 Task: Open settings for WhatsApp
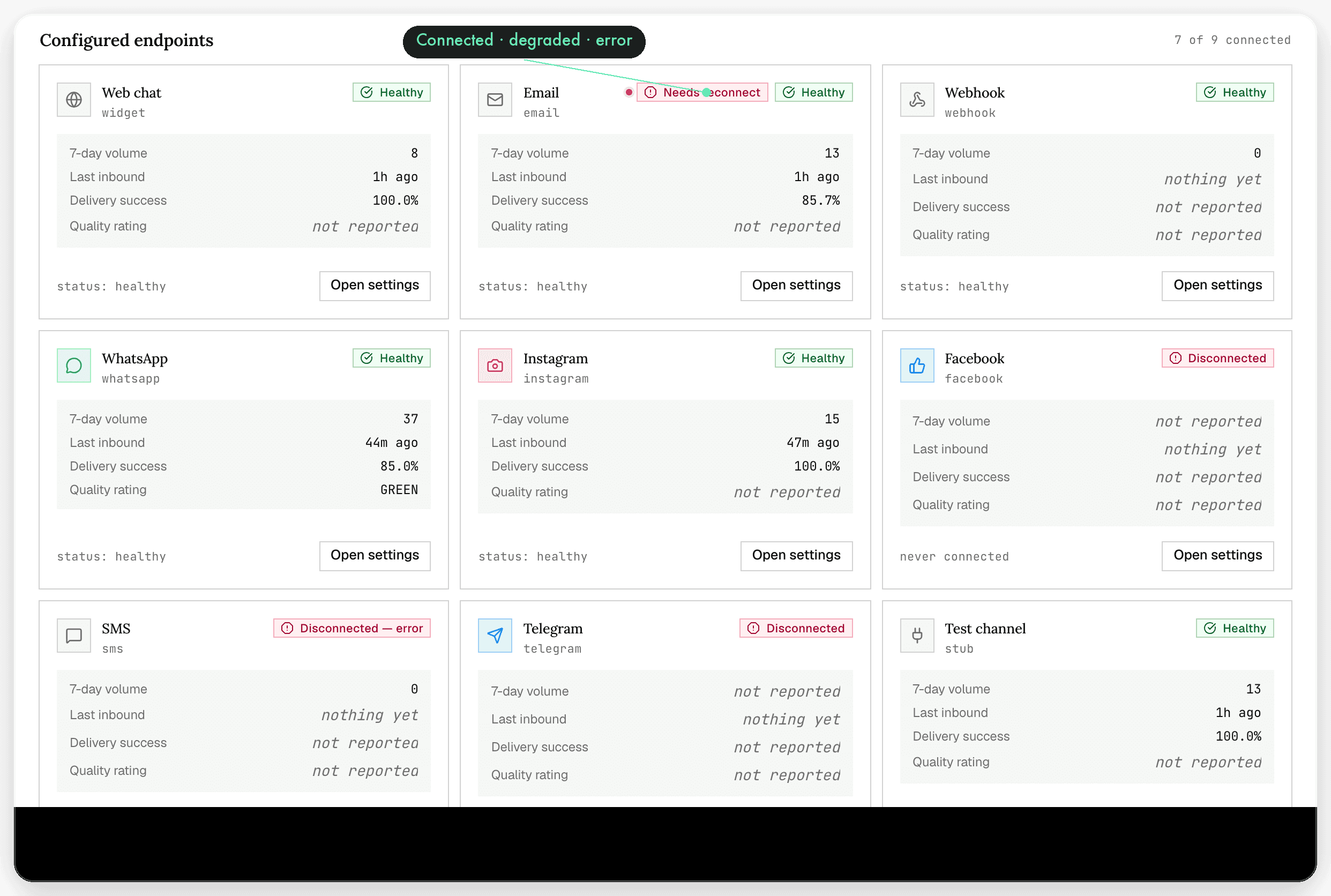point(375,556)
